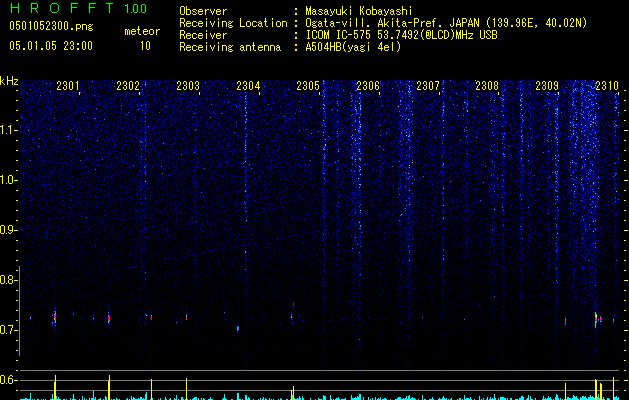Screen dimensions: 629x400
Task: Click the file name 0501052300.png
Action: coord(51,26)
